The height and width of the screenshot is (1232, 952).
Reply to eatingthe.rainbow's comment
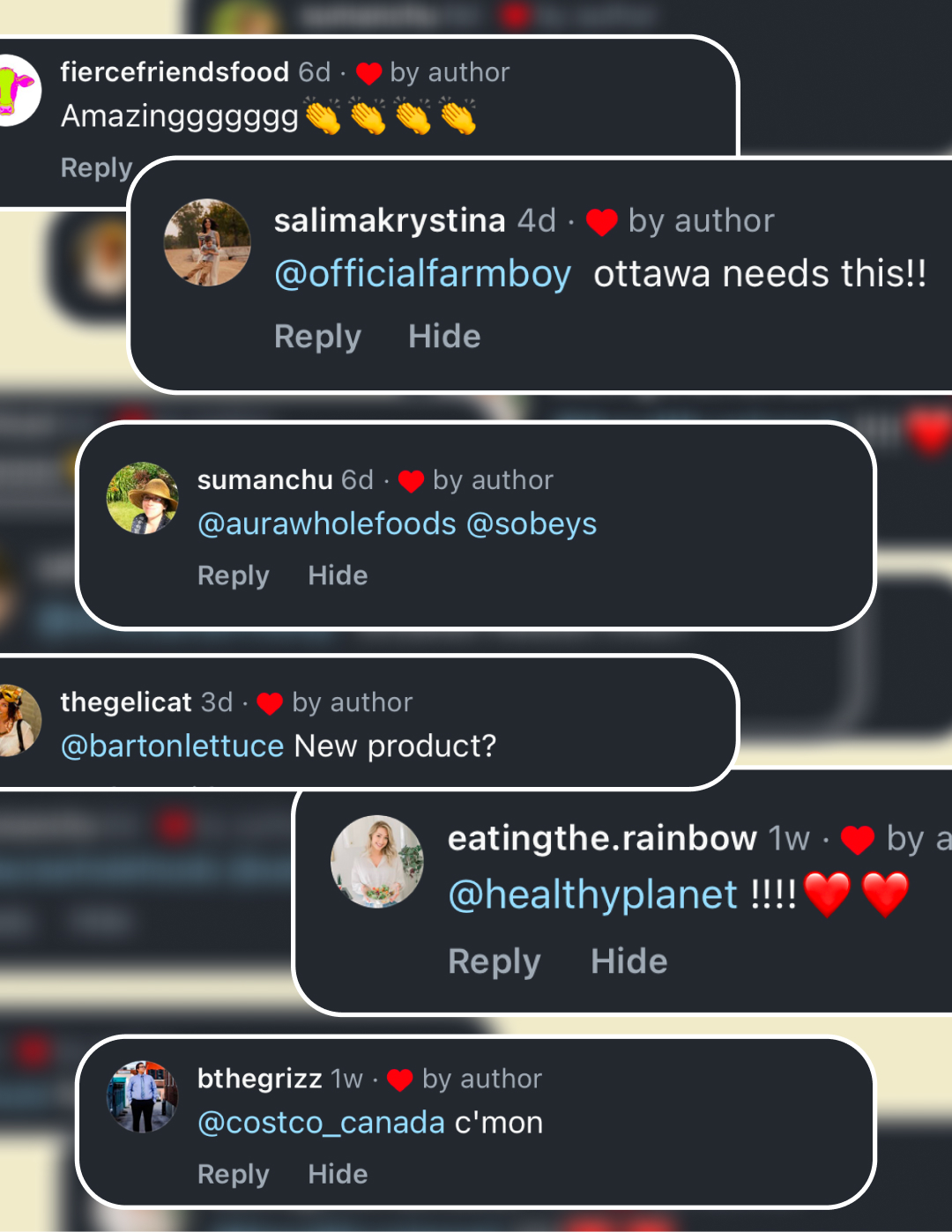click(x=494, y=961)
